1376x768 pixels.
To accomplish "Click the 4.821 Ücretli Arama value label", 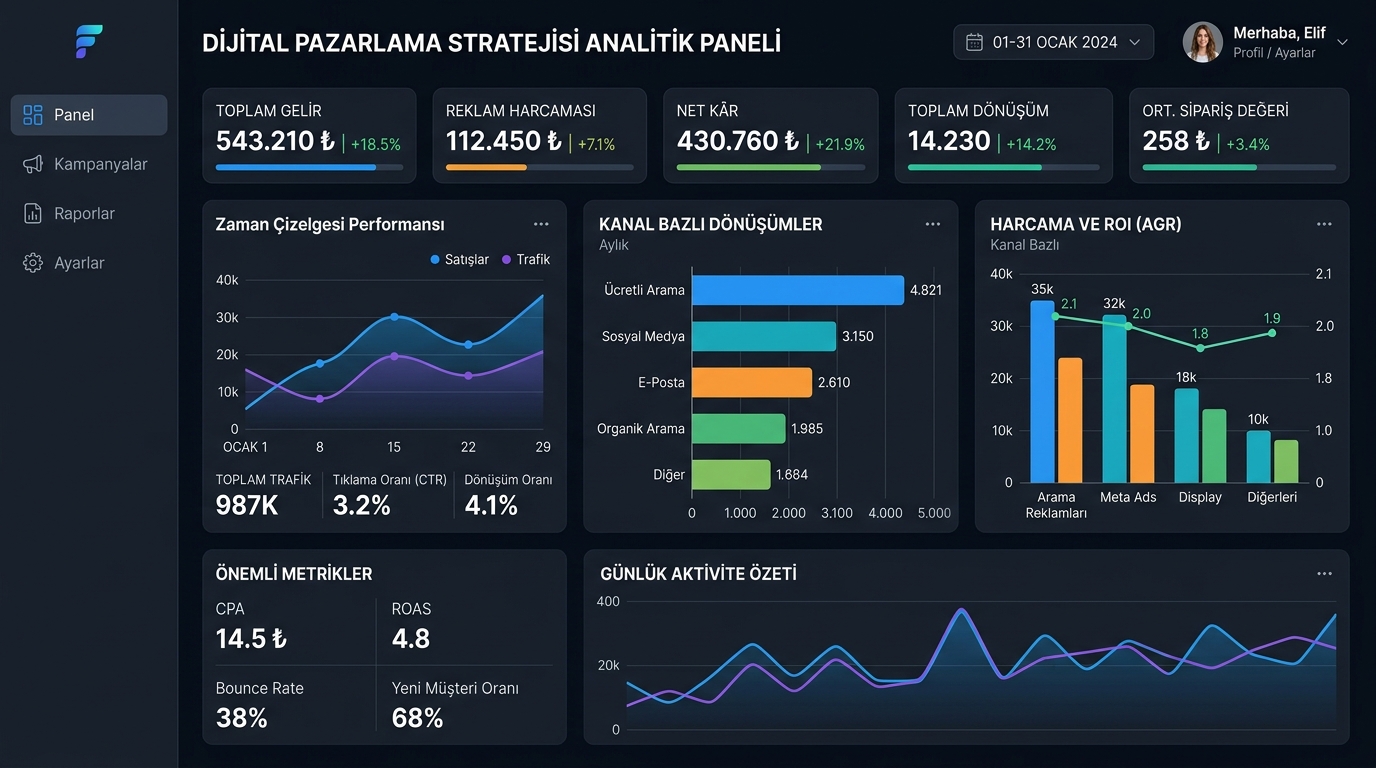I will click(x=926, y=290).
